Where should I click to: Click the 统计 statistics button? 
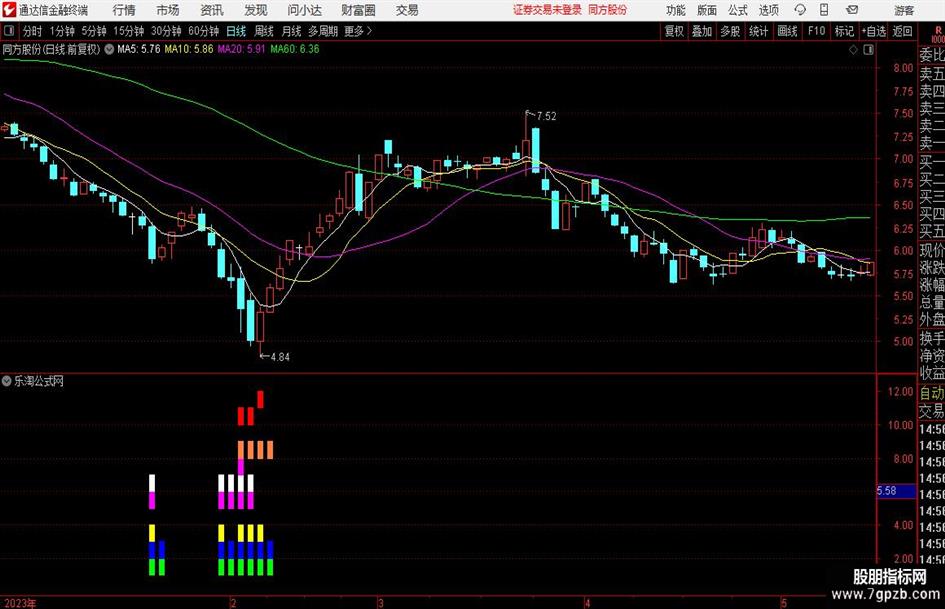pos(758,31)
